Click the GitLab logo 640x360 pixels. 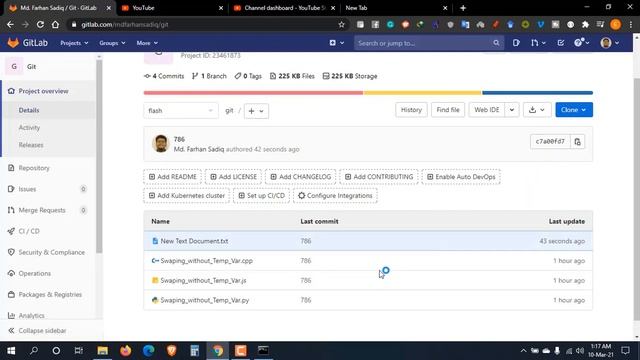pos(27,43)
